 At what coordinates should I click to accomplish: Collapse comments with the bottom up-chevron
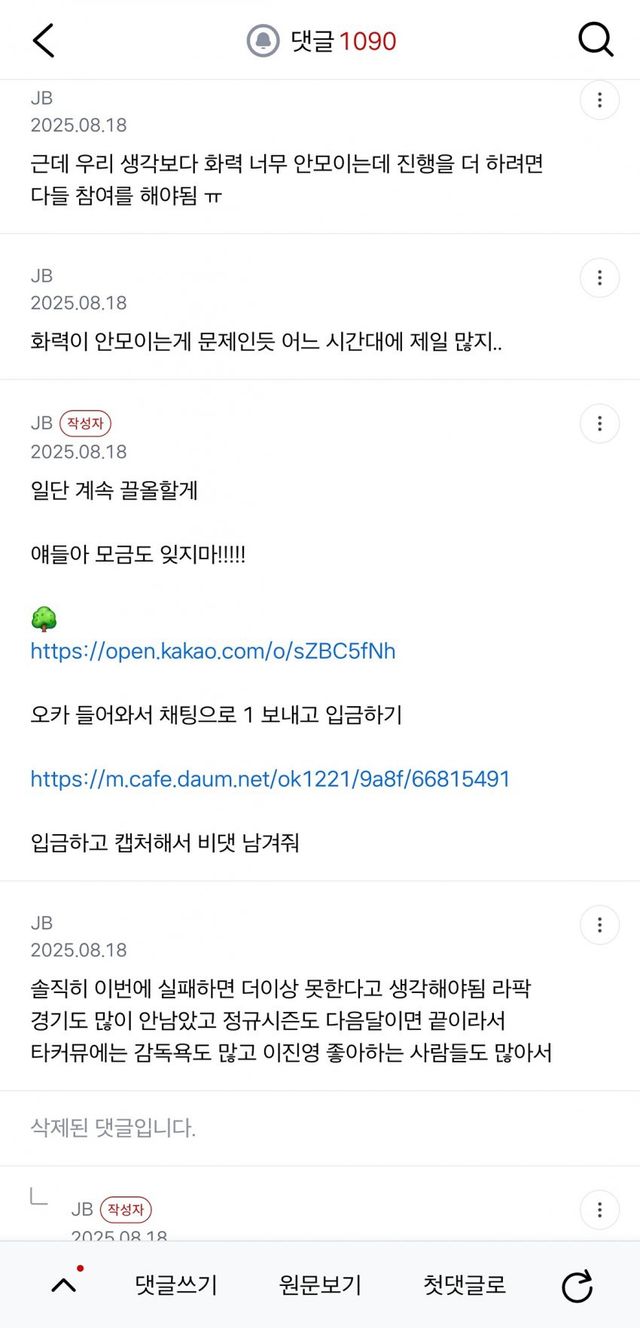[x=63, y=1286]
